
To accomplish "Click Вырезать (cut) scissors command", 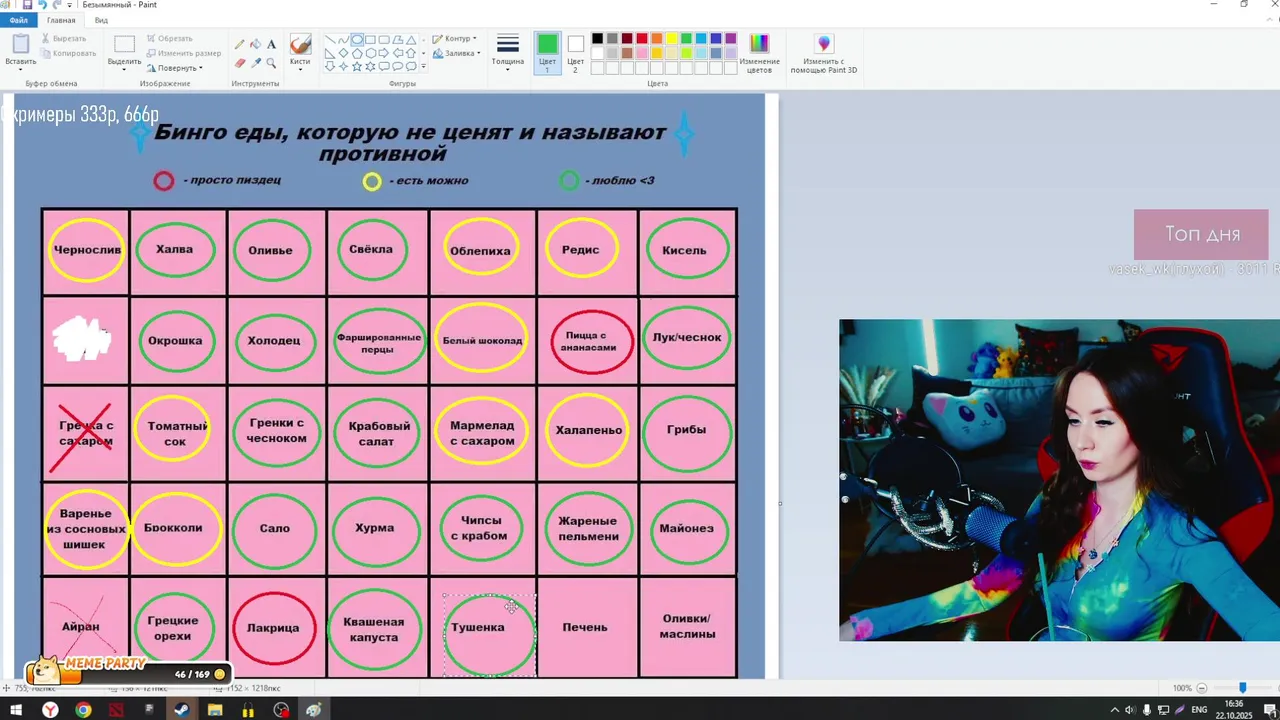I will tap(64, 38).
